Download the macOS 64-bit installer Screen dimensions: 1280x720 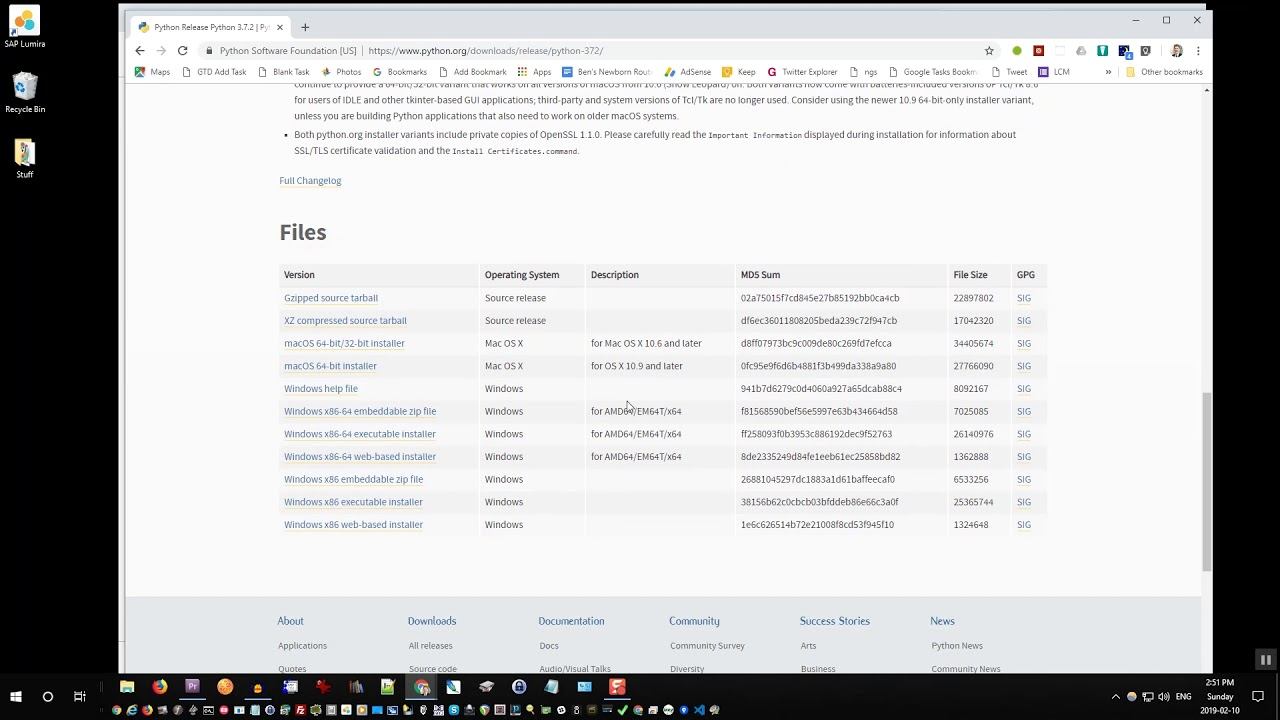[330, 366]
